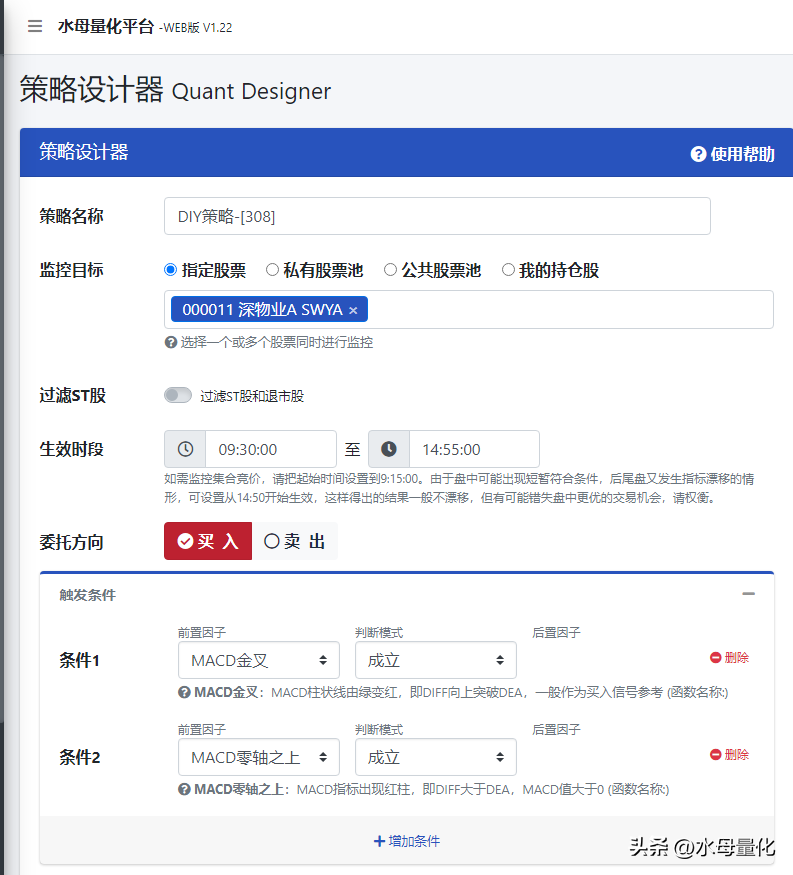Delete 条件2
The height and width of the screenshot is (875, 793).
click(x=729, y=755)
